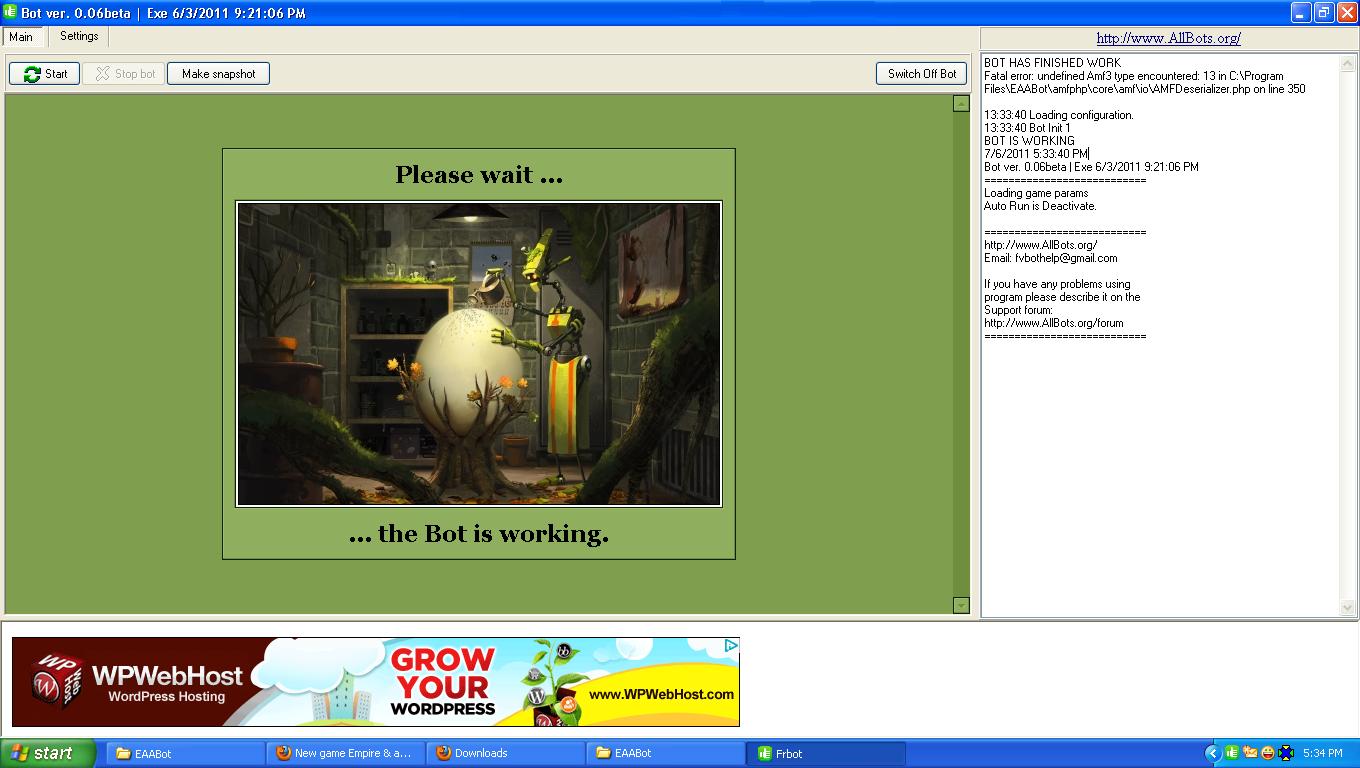Open the first EAABot folder taskbar item
The width and height of the screenshot is (1360, 768).
pyautogui.click(x=185, y=753)
